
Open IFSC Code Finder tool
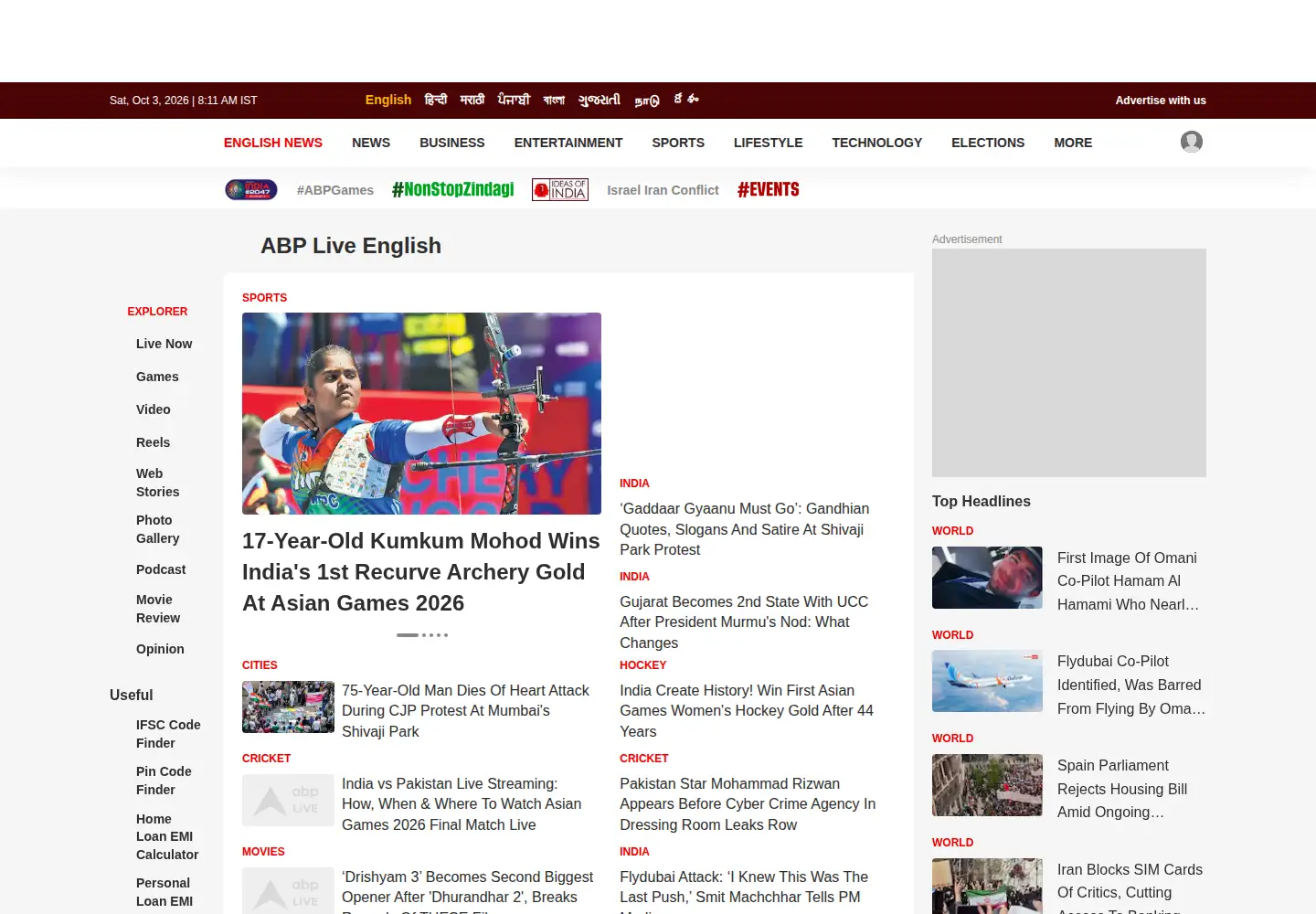point(168,734)
